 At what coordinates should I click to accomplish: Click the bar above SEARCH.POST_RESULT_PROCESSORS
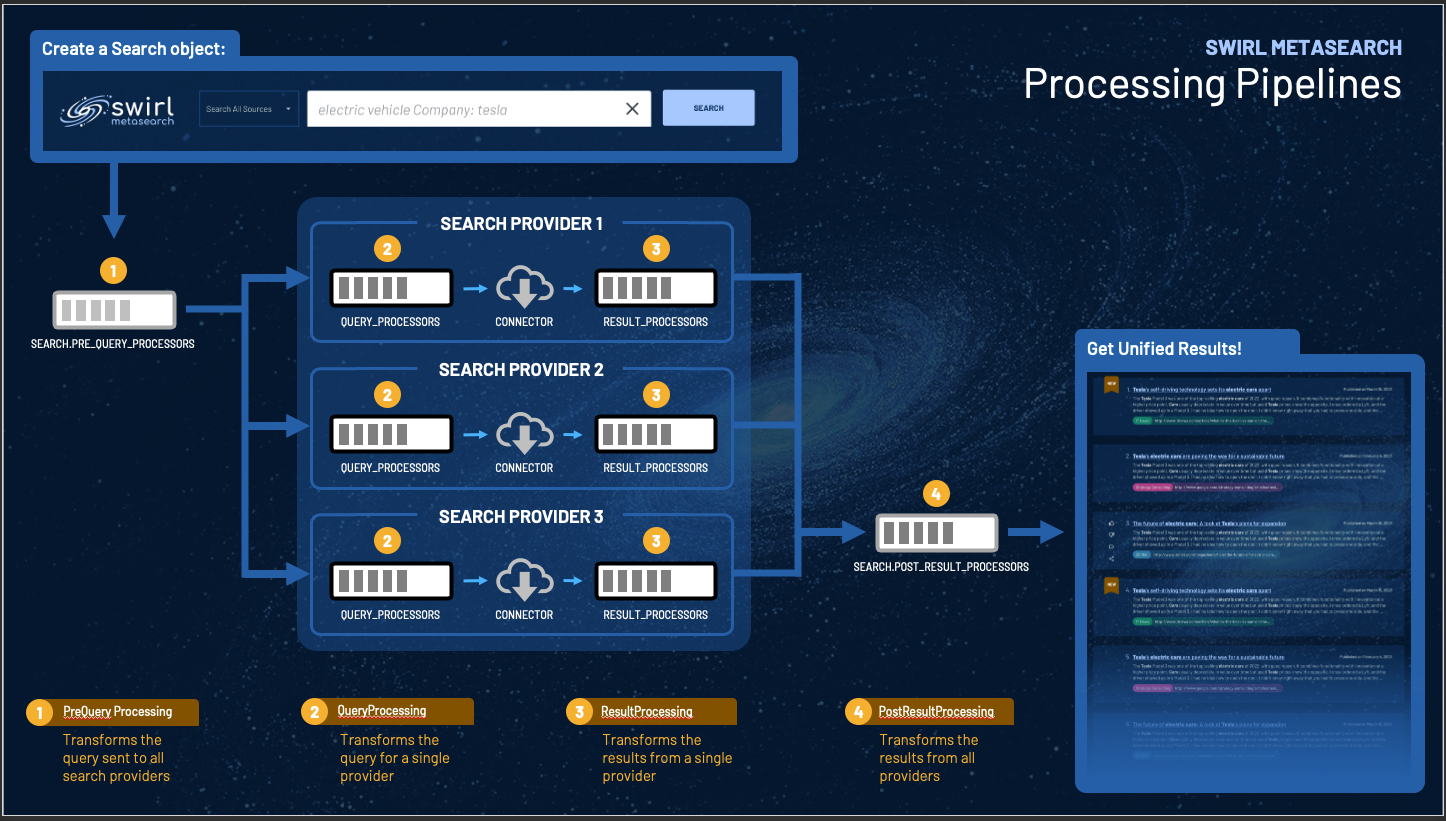coord(937,533)
